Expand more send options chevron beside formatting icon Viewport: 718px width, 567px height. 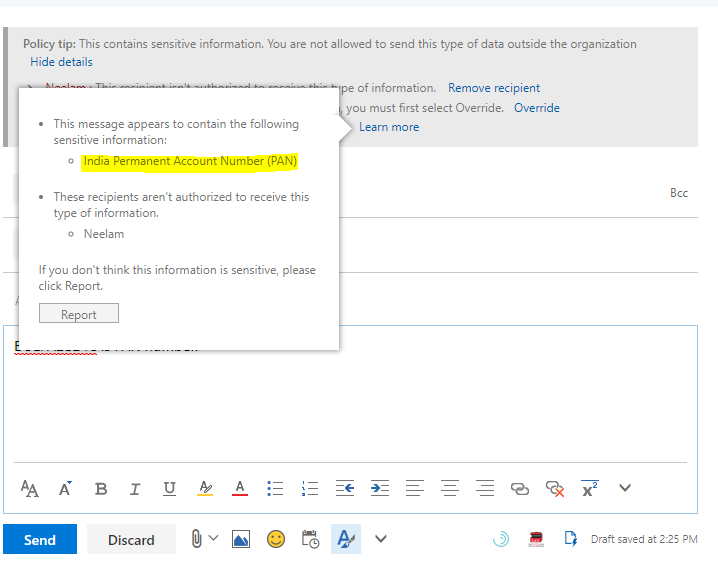coord(381,539)
